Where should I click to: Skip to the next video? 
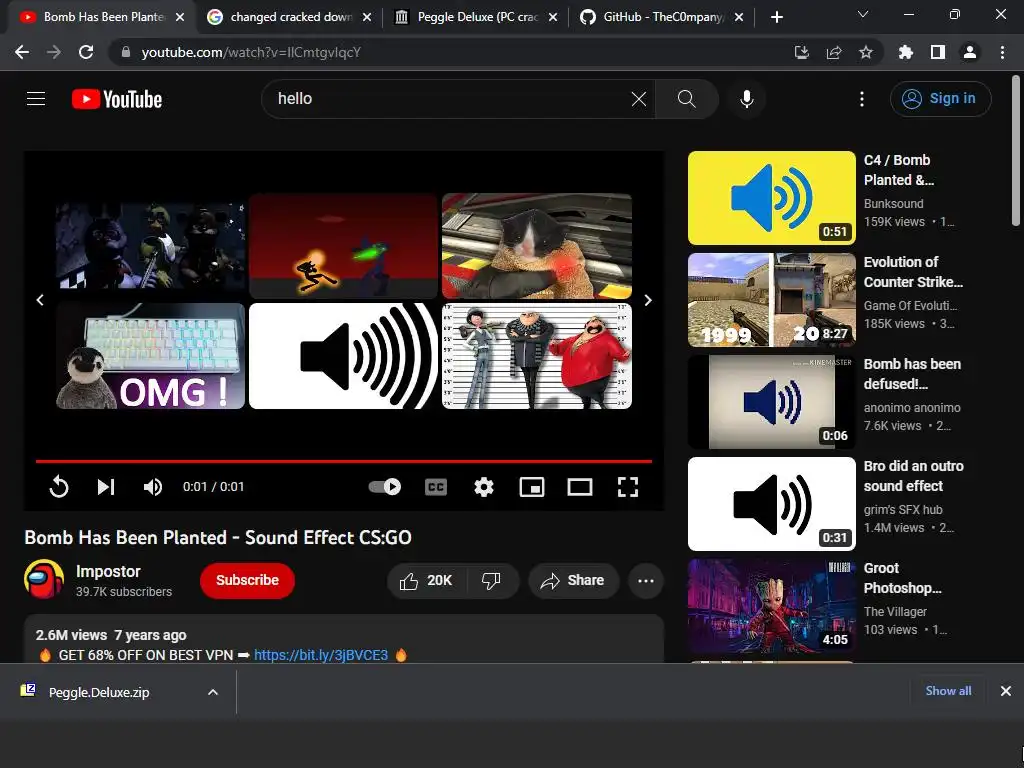pyautogui.click(x=106, y=487)
